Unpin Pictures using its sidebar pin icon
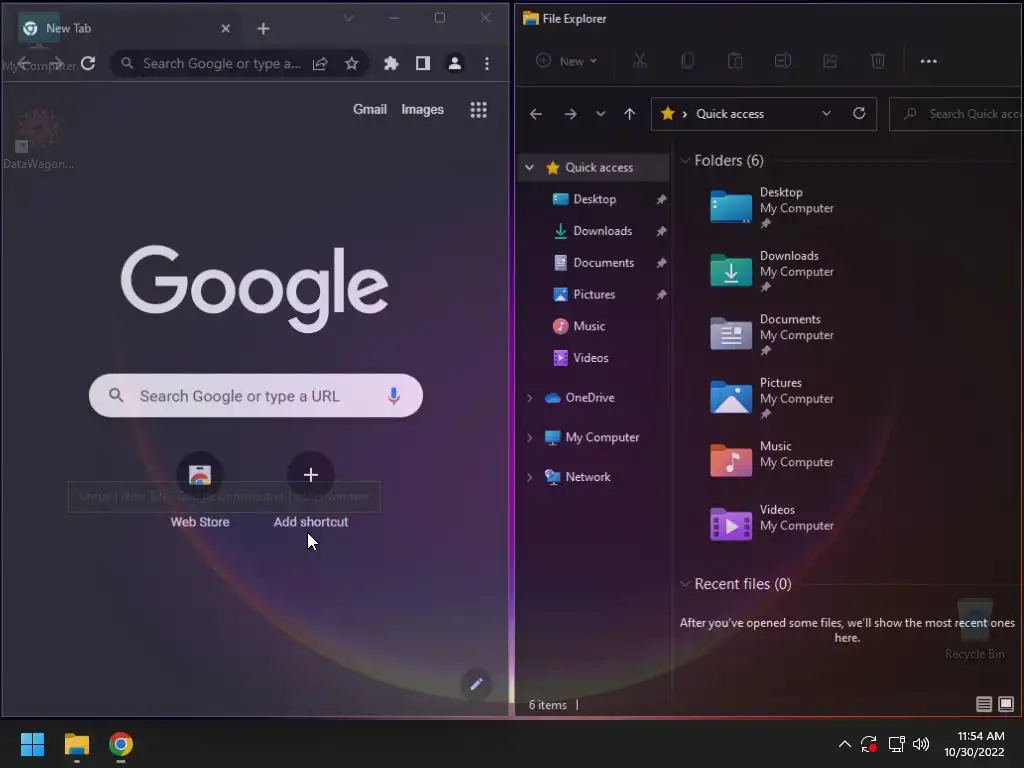1024x768 pixels. [x=661, y=295]
